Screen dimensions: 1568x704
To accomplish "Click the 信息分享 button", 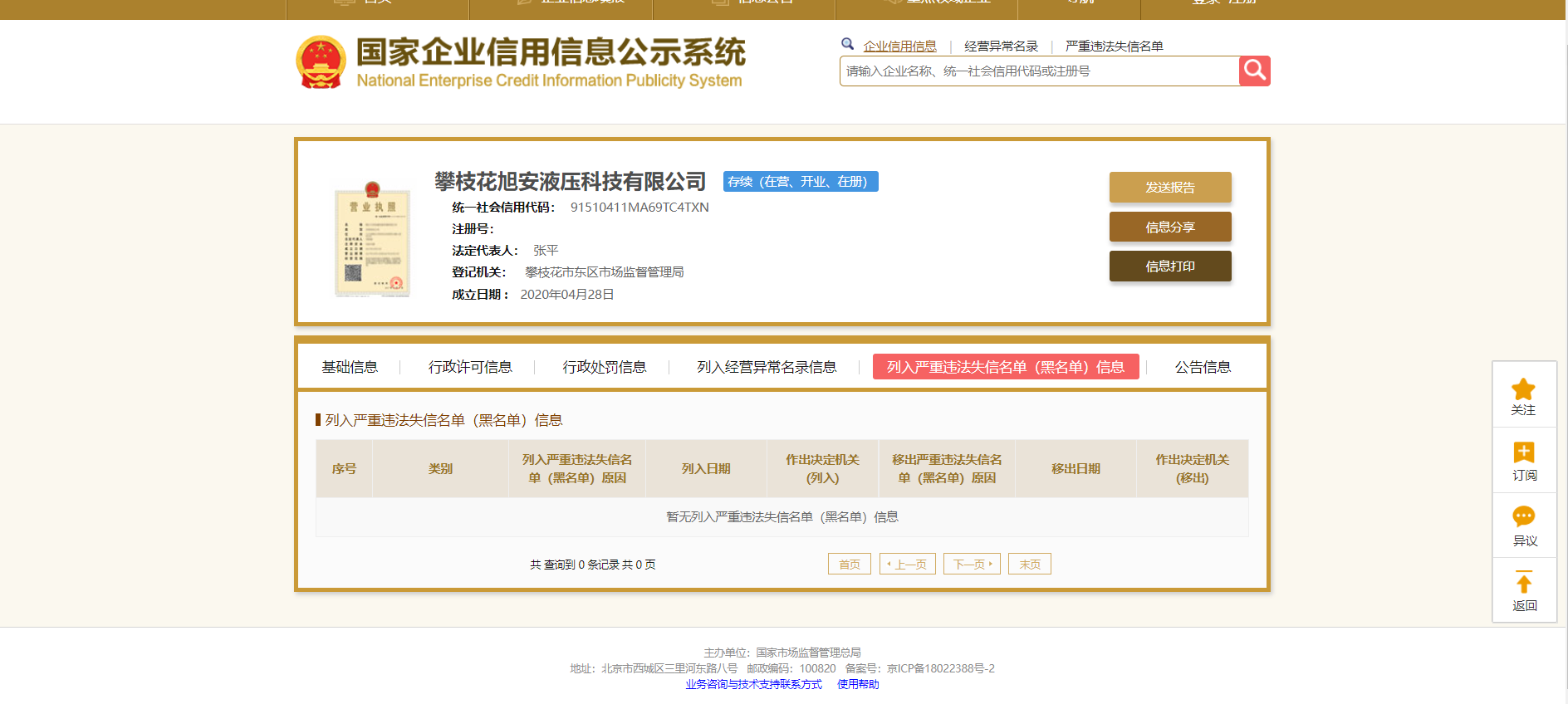I will 1170,227.
